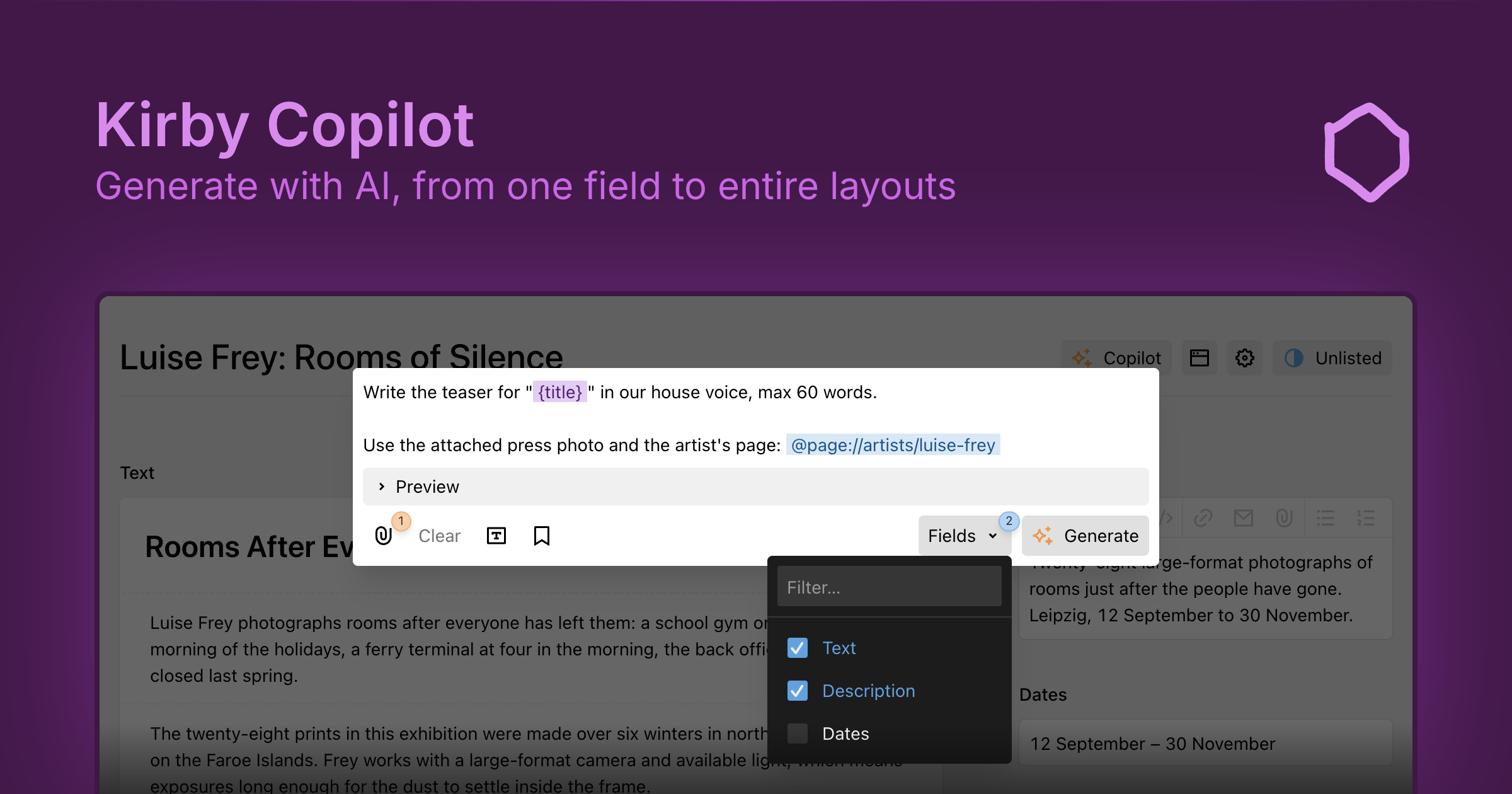The width and height of the screenshot is (1512, 794).
Task: Check the Dates checkbox in the fields list
Action: 798,734
